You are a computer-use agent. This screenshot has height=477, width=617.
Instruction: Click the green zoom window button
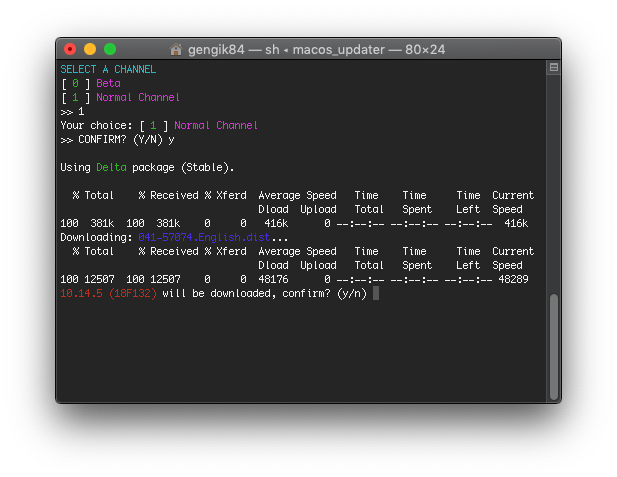[110, 49]
